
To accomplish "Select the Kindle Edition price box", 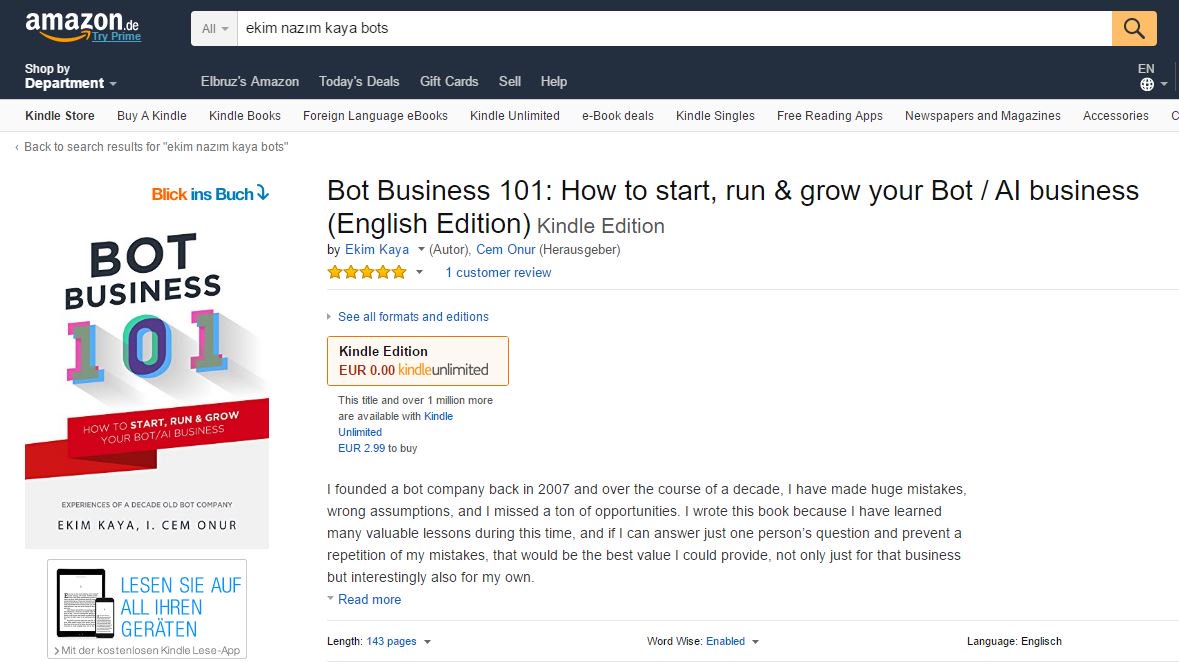I will pos(417,361).
